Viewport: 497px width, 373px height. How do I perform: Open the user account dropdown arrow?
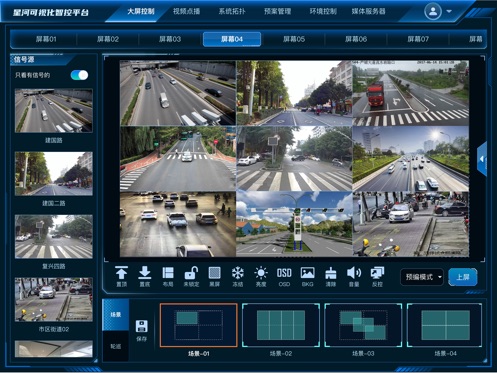pos(449,11)
